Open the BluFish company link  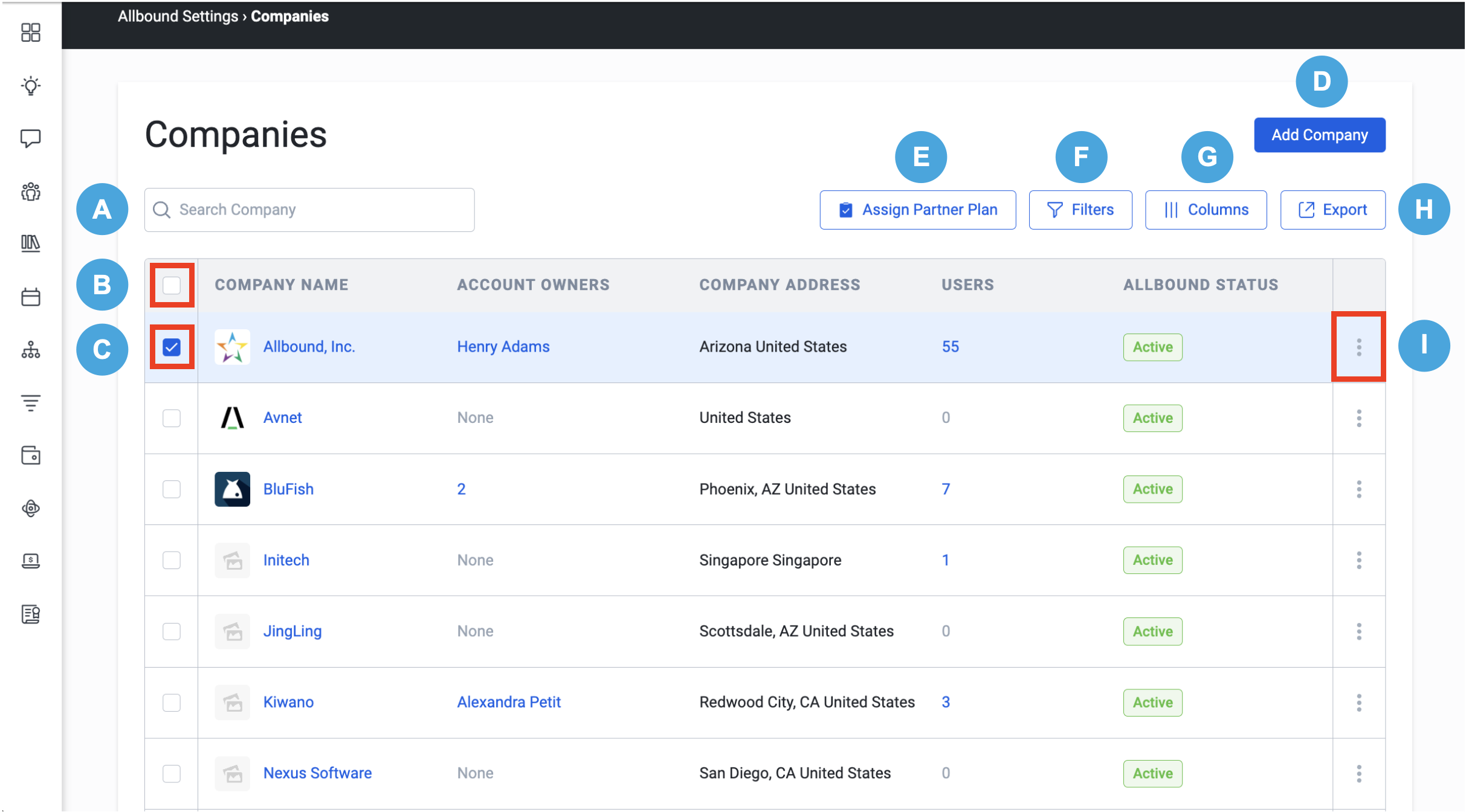click(x=288, y=489)
